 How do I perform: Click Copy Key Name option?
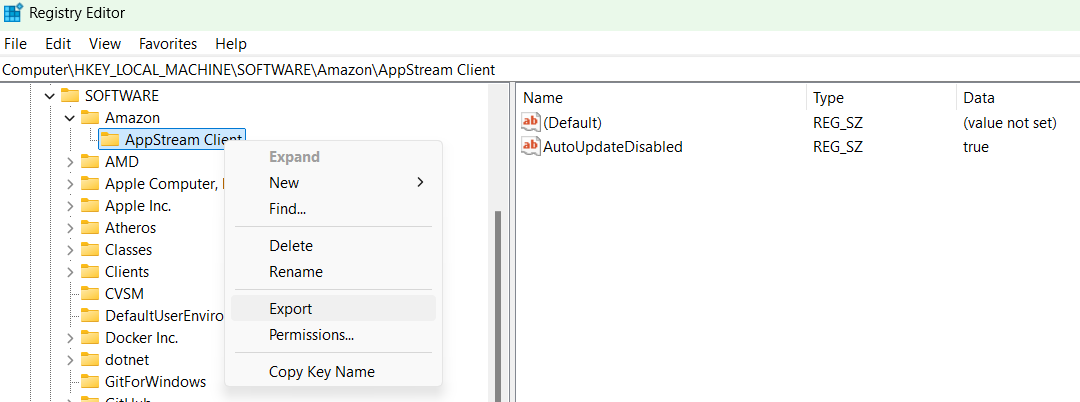[322, 372]
